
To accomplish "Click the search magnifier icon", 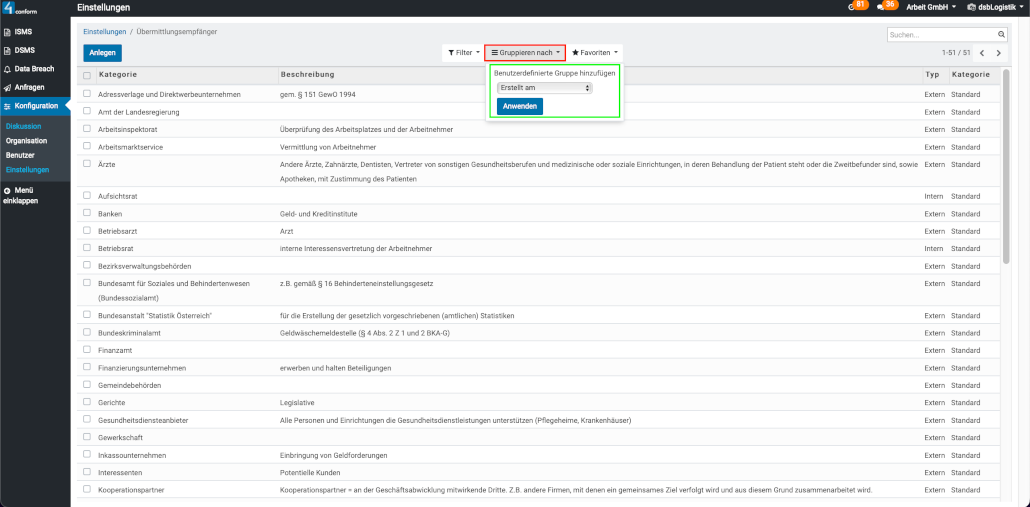I will (x=1002, y=35).
